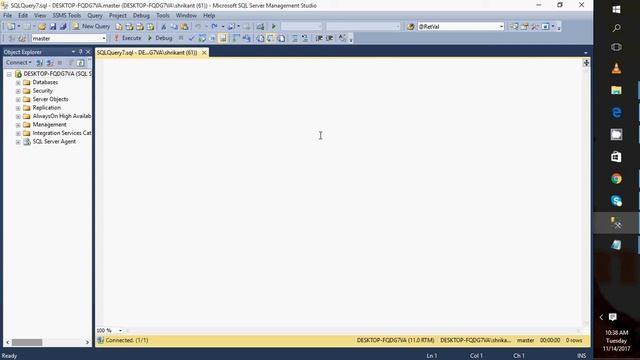Viewport: 640px width, 360px height.
Task: Open the Tools menu
Action: (162, 16)
